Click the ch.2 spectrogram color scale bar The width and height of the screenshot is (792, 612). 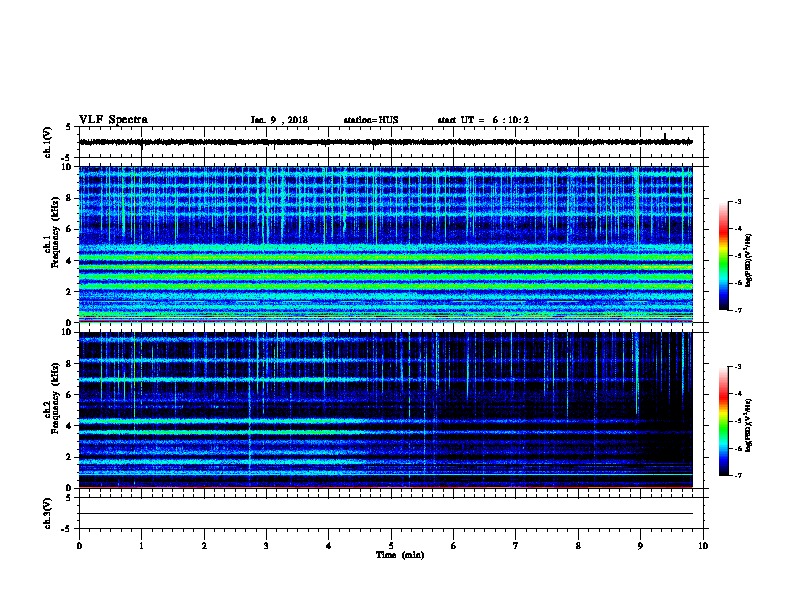(723, 421)
